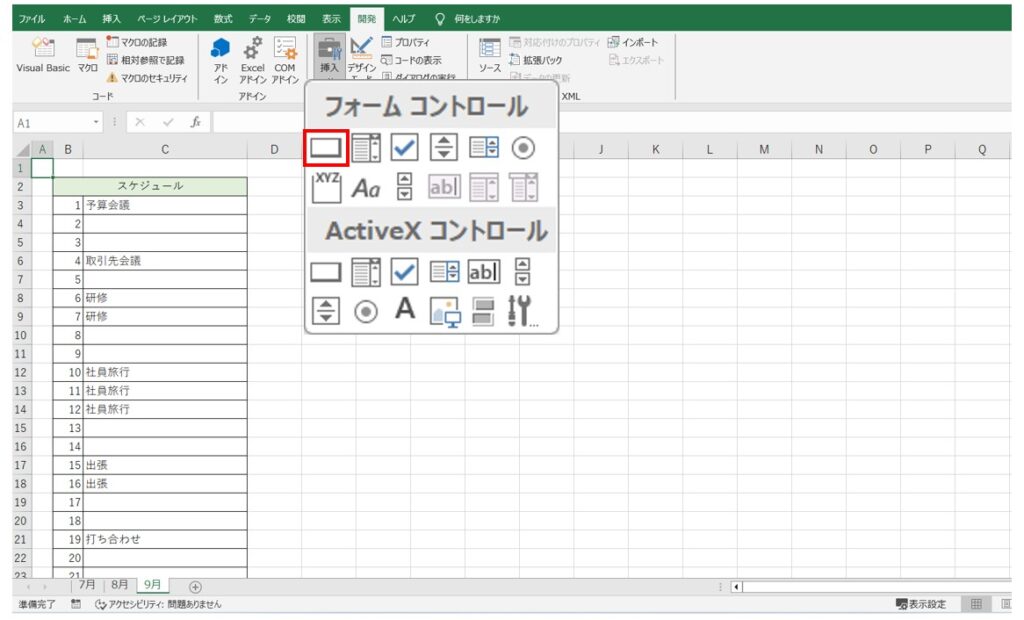
Task: Select the Form Control checkbox icon
Action: [404, 147]
